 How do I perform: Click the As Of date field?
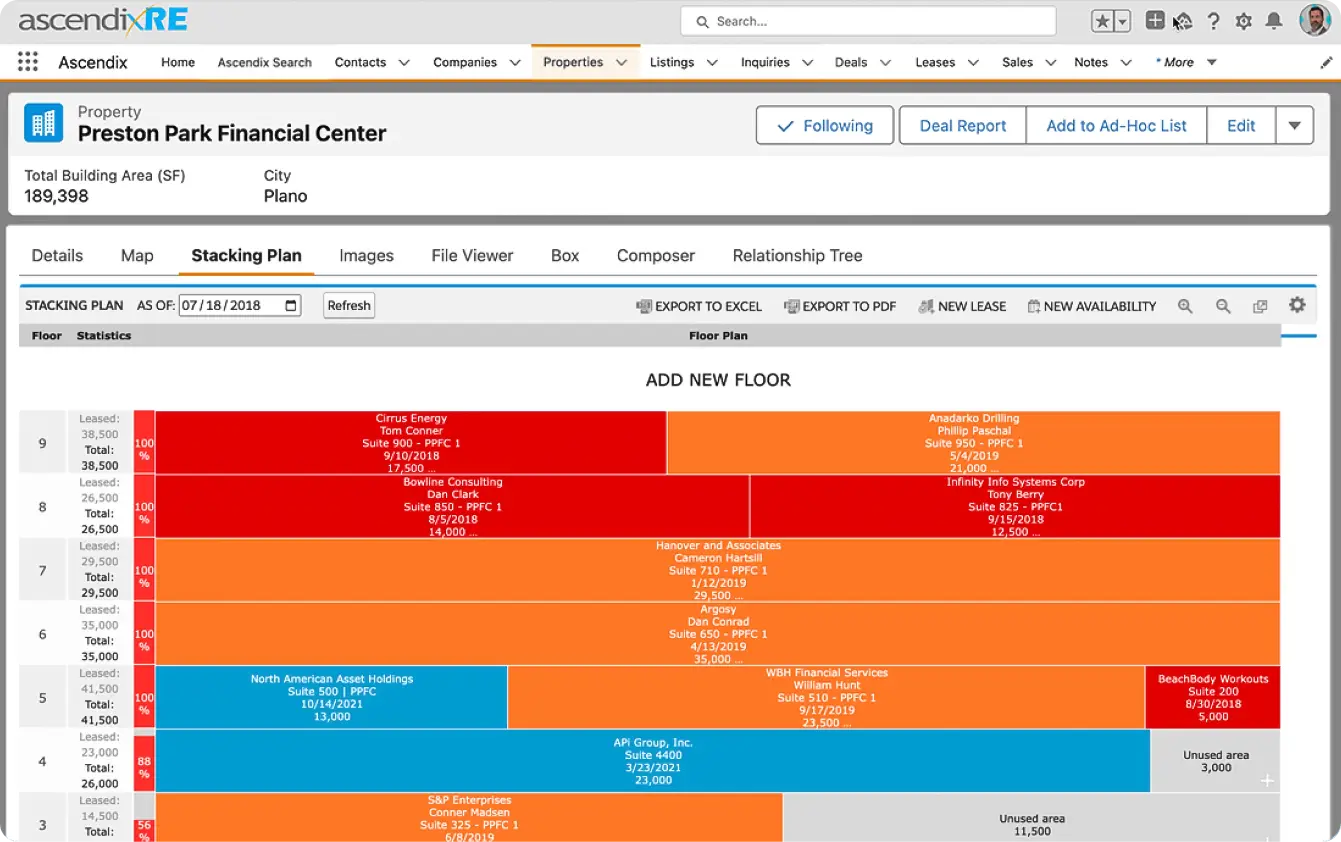[240, 306]
